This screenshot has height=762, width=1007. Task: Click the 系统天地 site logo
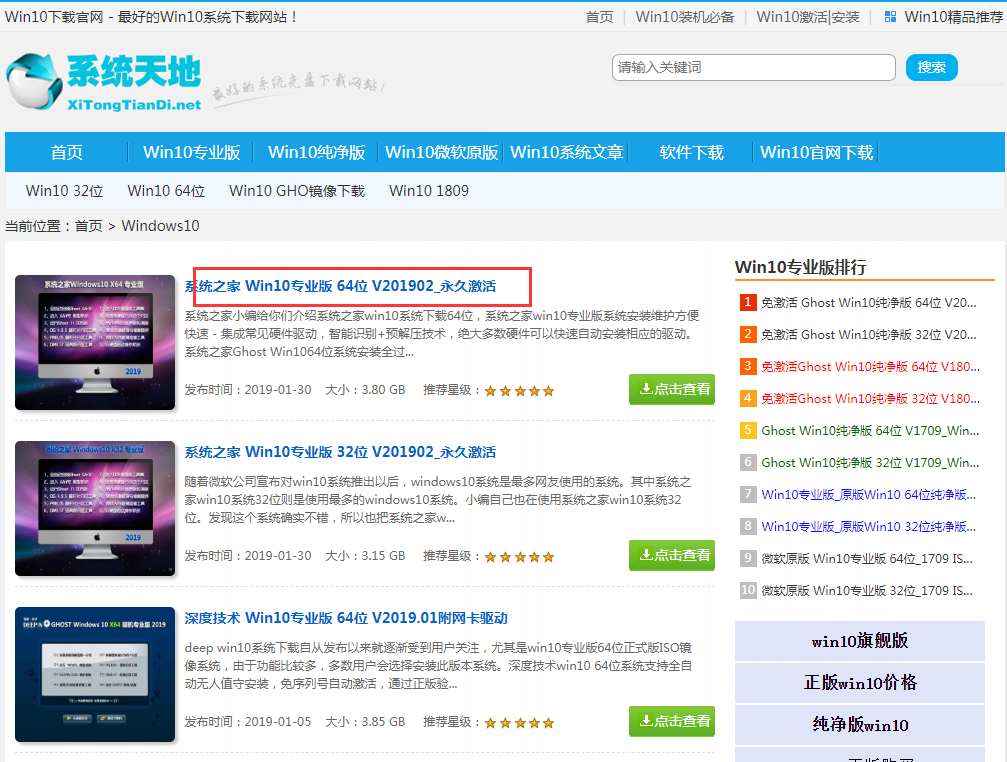point(104,82)
